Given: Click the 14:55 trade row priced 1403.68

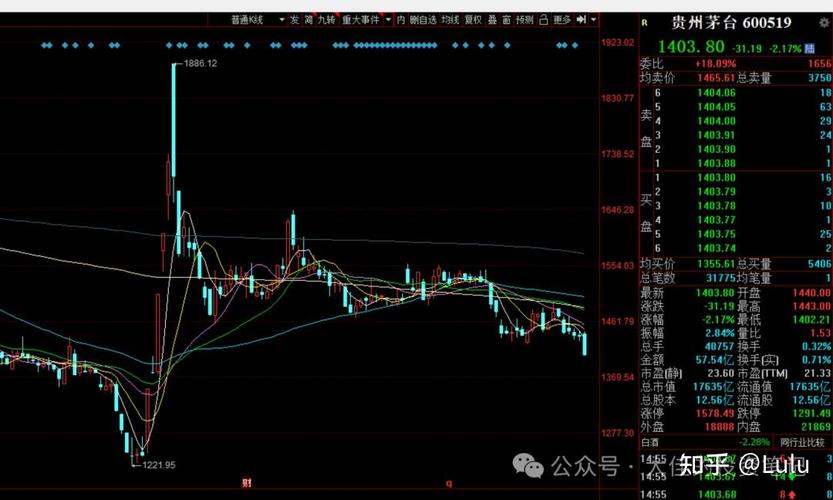Looking at the screenshot, I should coord(717,494).
